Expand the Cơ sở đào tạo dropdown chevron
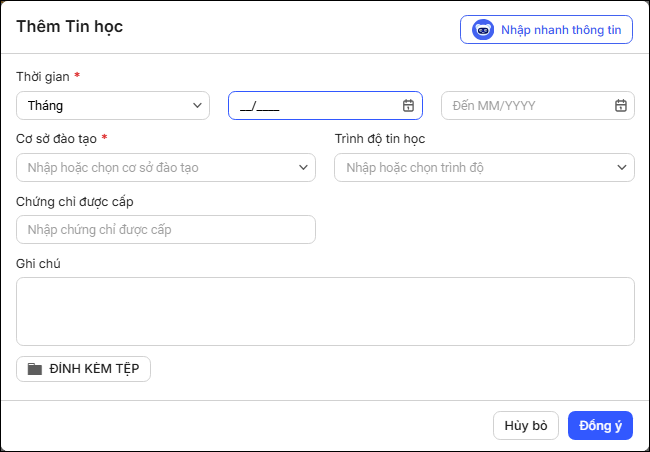The width and height of the screenshot is (650, 452). [x=303, y=168]
